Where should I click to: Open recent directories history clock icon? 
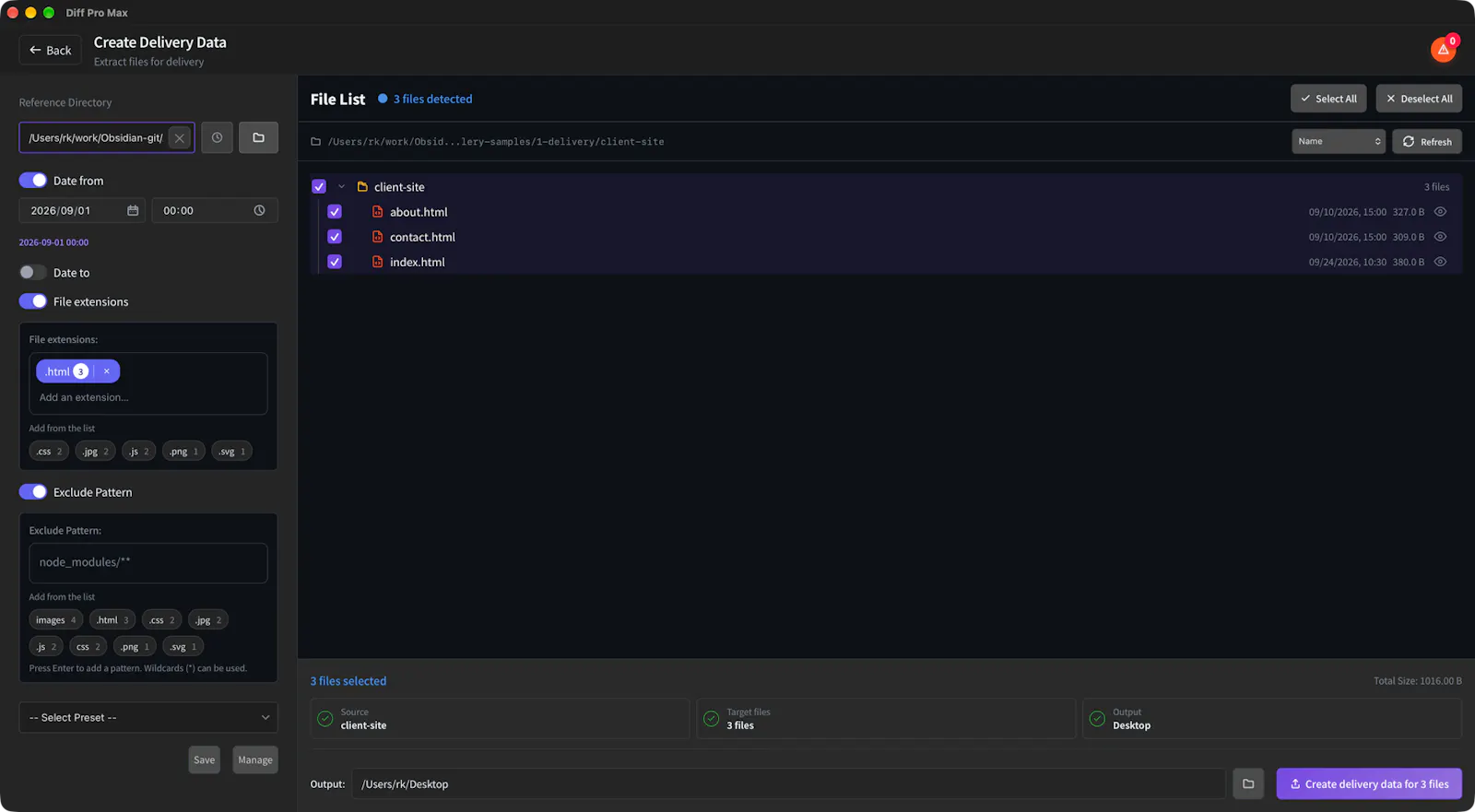coord(217,137)
